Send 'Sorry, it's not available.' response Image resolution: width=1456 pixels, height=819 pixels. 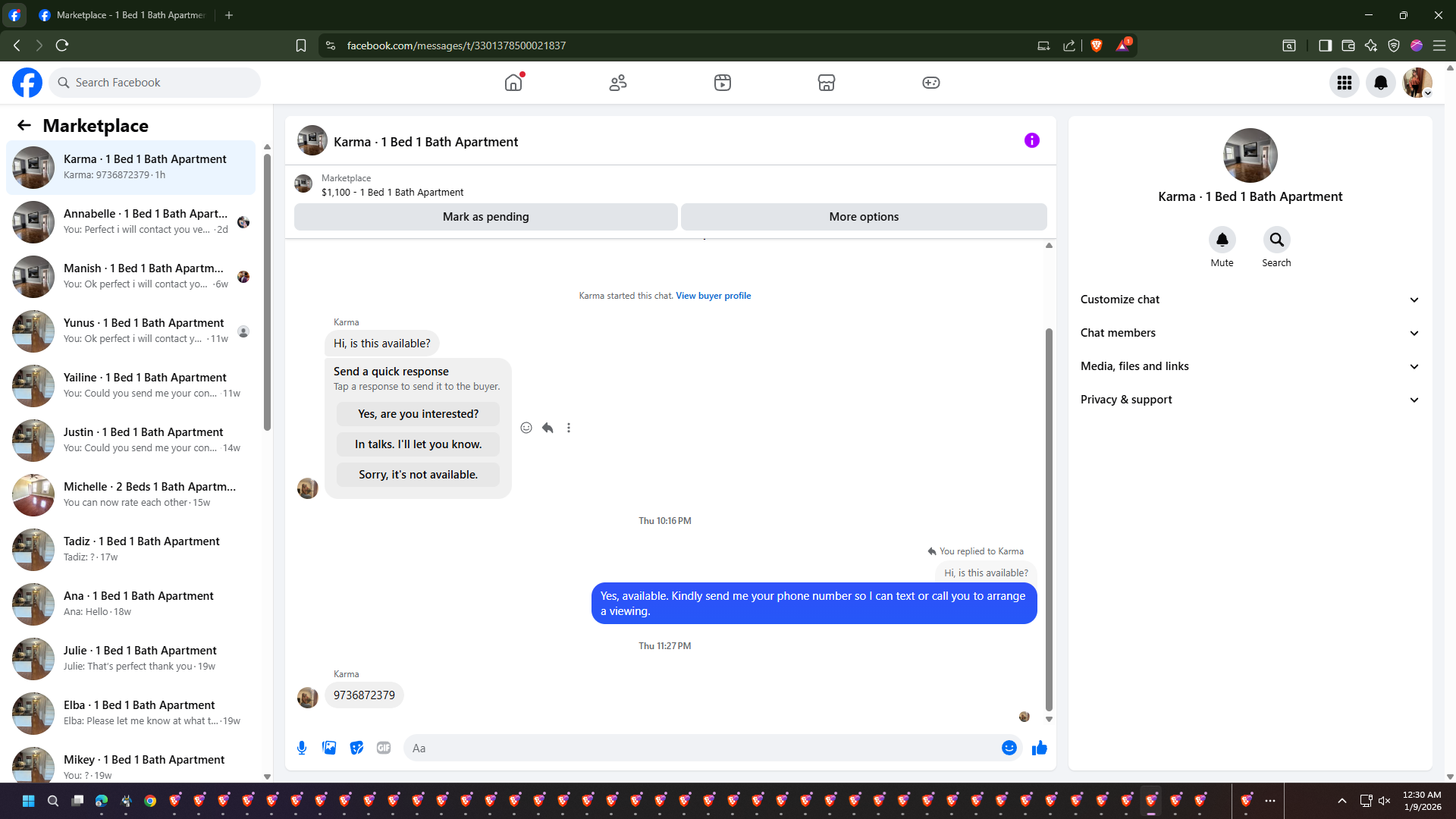[419, 475]
